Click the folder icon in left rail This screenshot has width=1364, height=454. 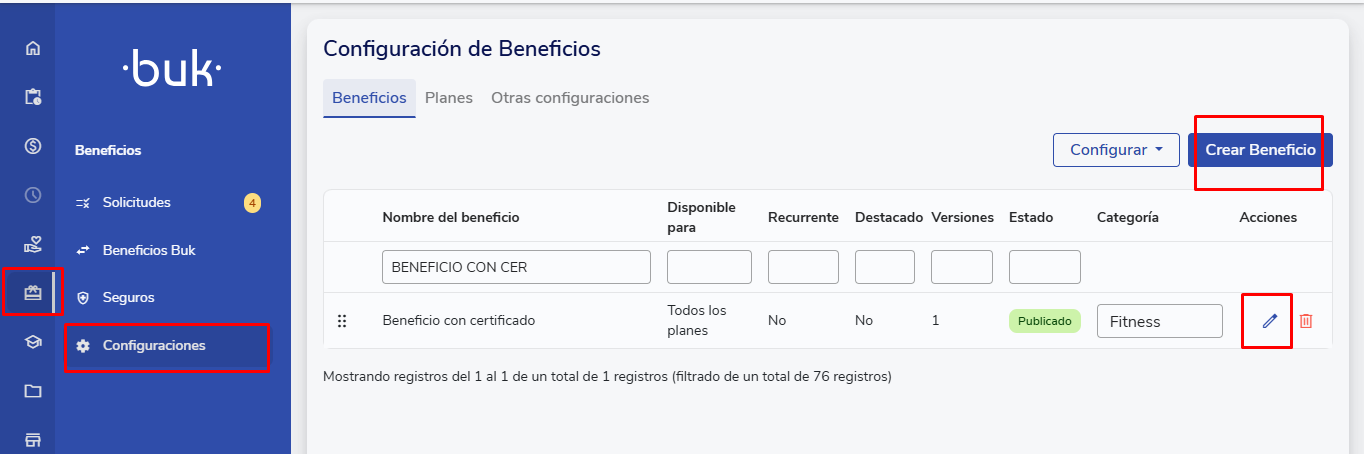point(33,391)
